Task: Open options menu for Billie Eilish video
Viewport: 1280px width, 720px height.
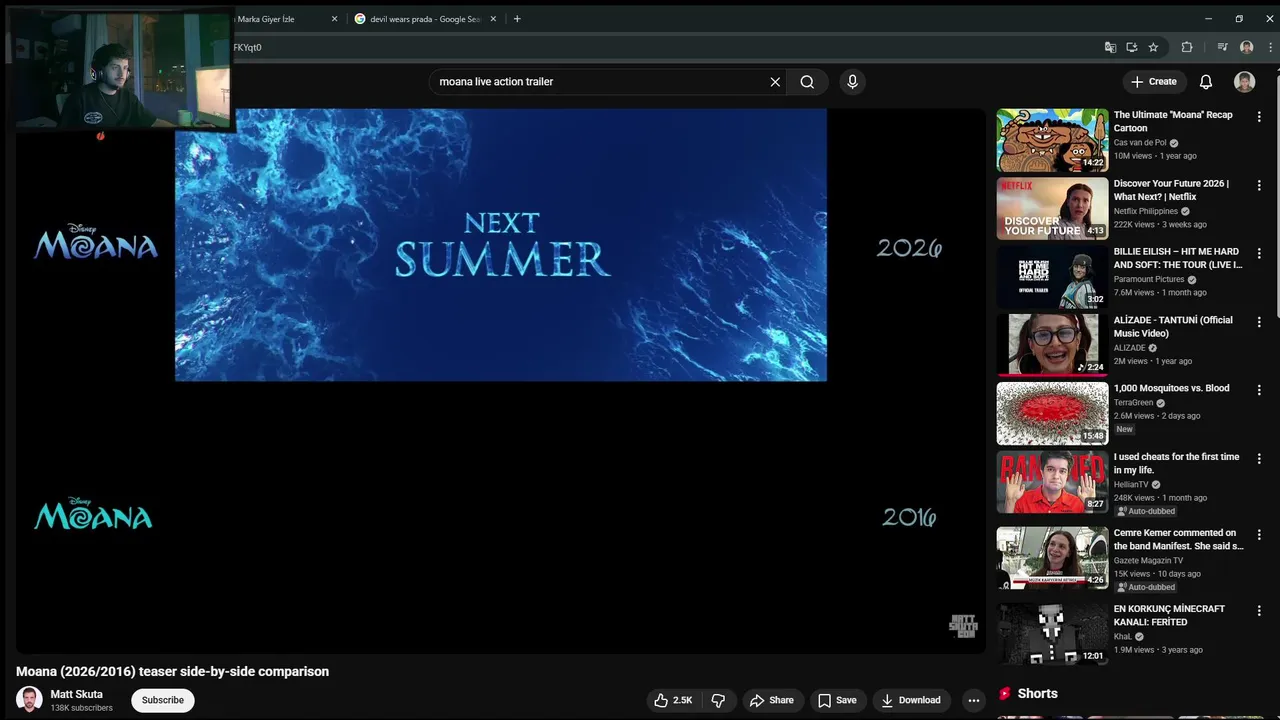Action: pos(1259,253)
